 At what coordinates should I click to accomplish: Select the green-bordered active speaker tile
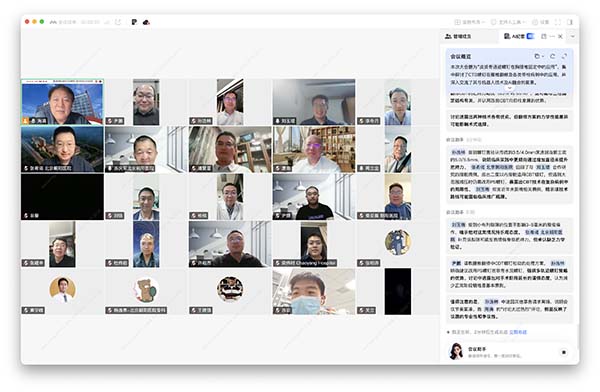point(62,102)
